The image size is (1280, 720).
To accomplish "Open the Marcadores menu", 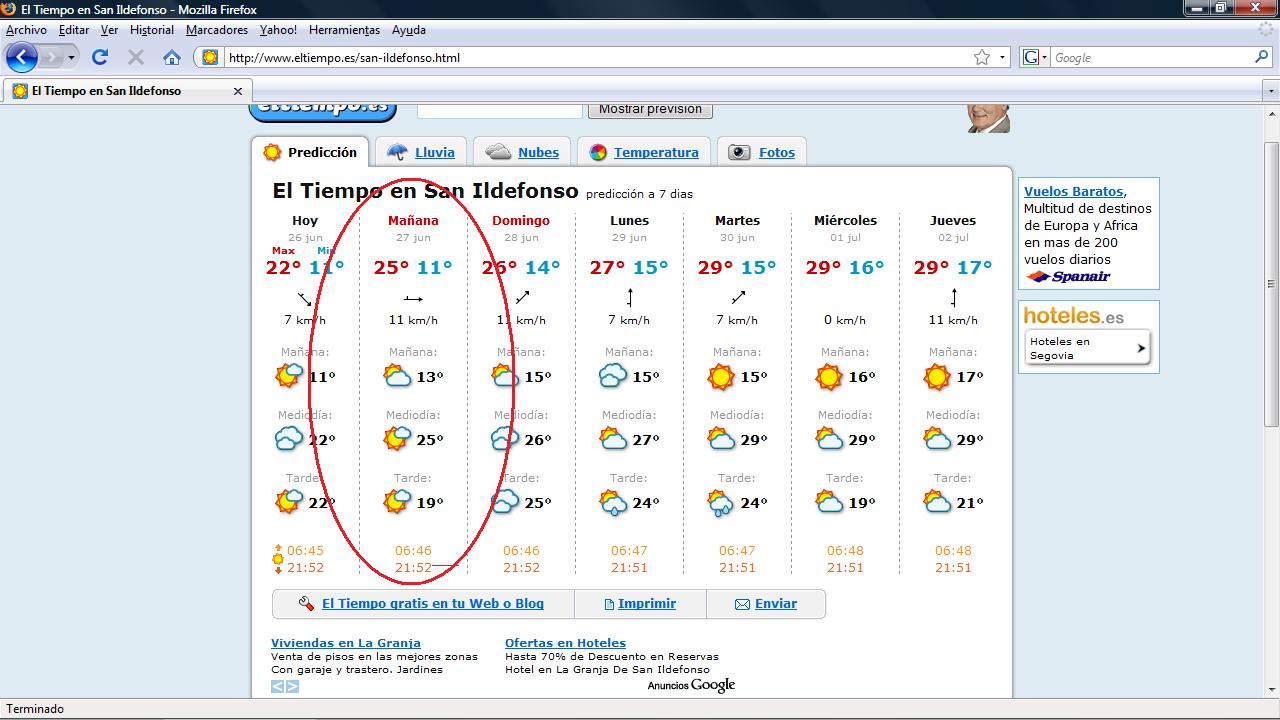I will (217, 30).
